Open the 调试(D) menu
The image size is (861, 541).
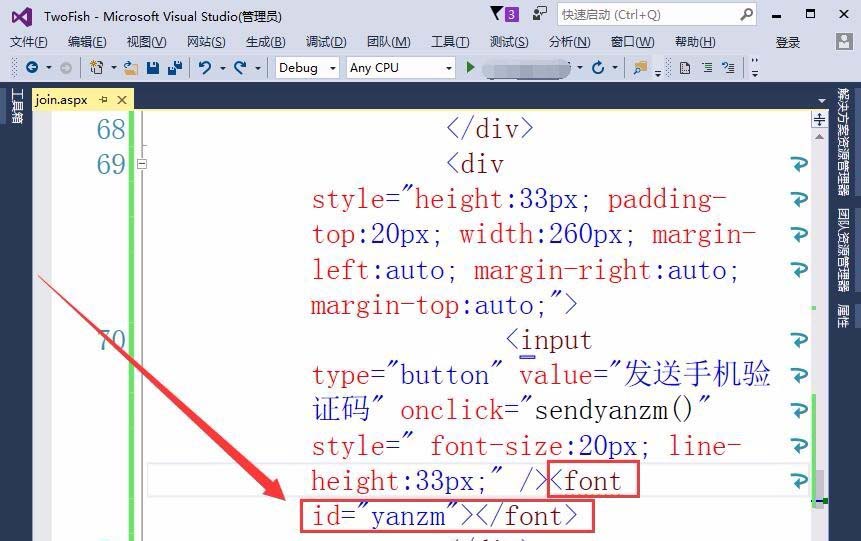326,42
